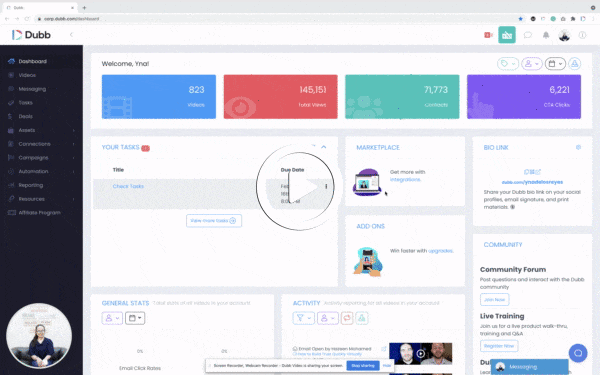This screenshot has height=375, width=600.
Task: Open the teal dashboard icon in header
Action: pyautogui.click(x=507, y=35)
